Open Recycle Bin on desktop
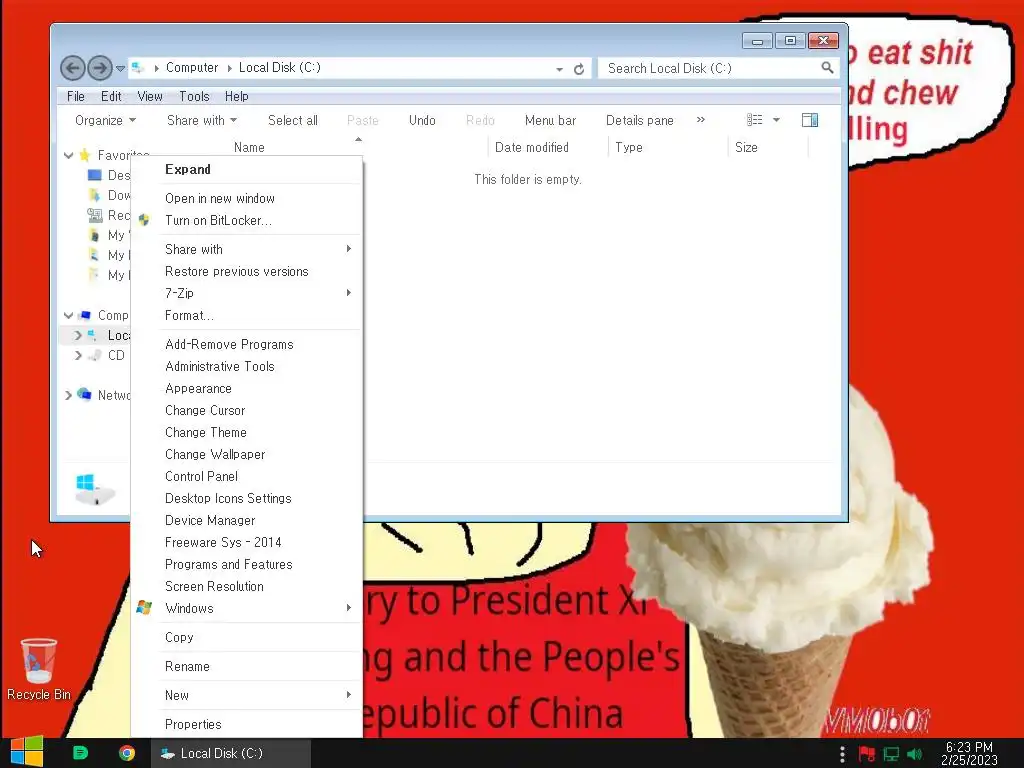The height and width of the screenshot is (768, 1024). point(39,669)
